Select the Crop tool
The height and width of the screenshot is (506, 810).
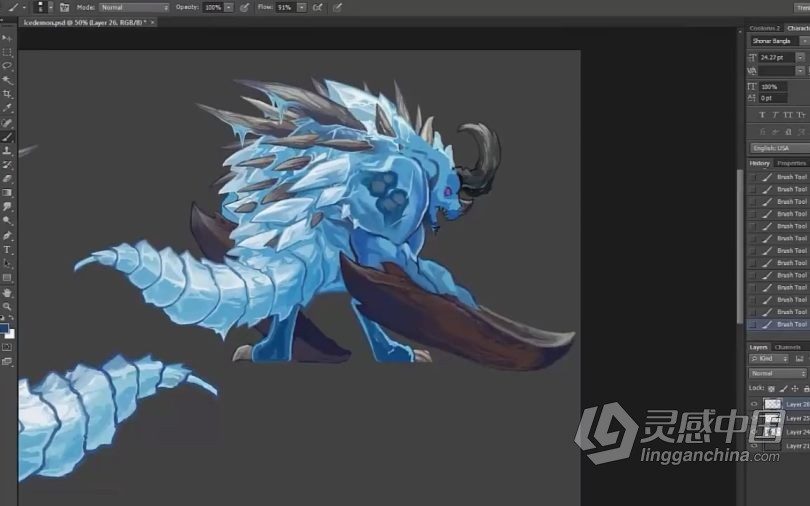[7, 94]
